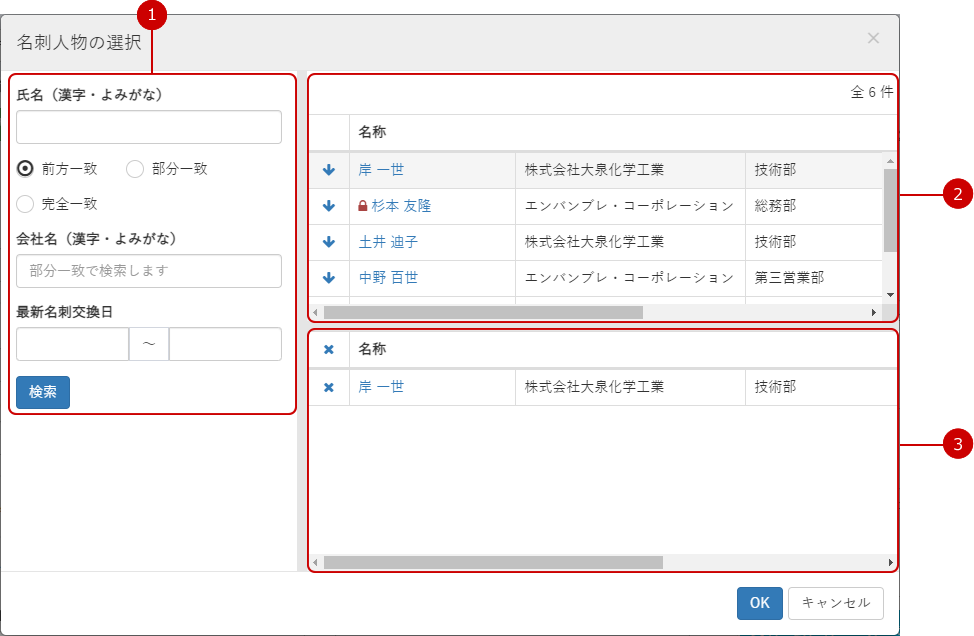This screenshot has width=974, height=636.
Task: Remove selected 岸 一世 with its X icon
Action: [329, 388]
